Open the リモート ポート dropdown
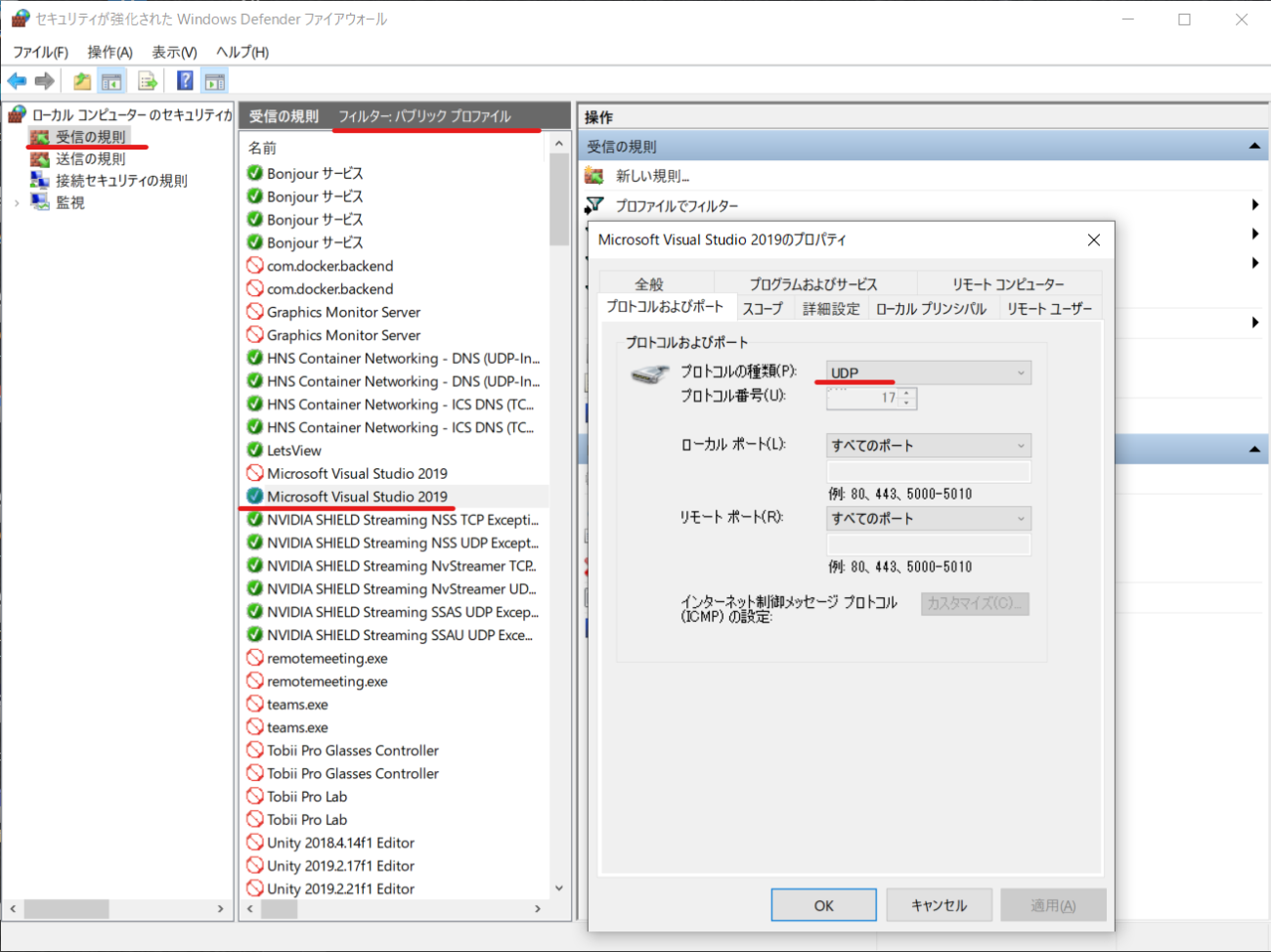 point(929,518)
